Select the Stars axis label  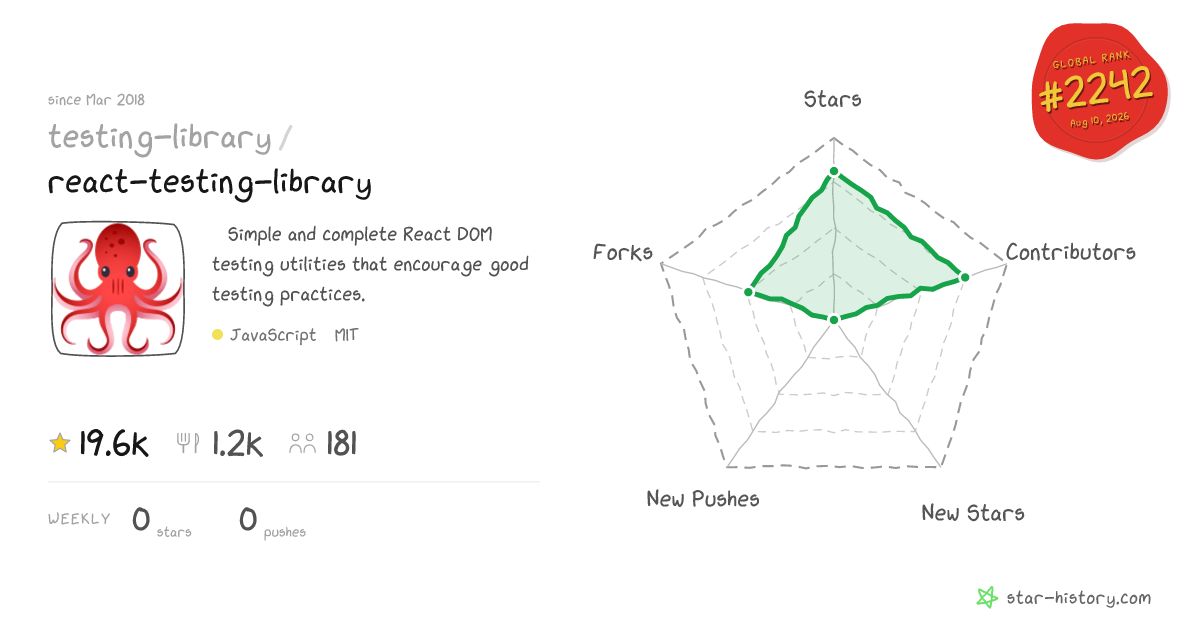pos(833,99)
